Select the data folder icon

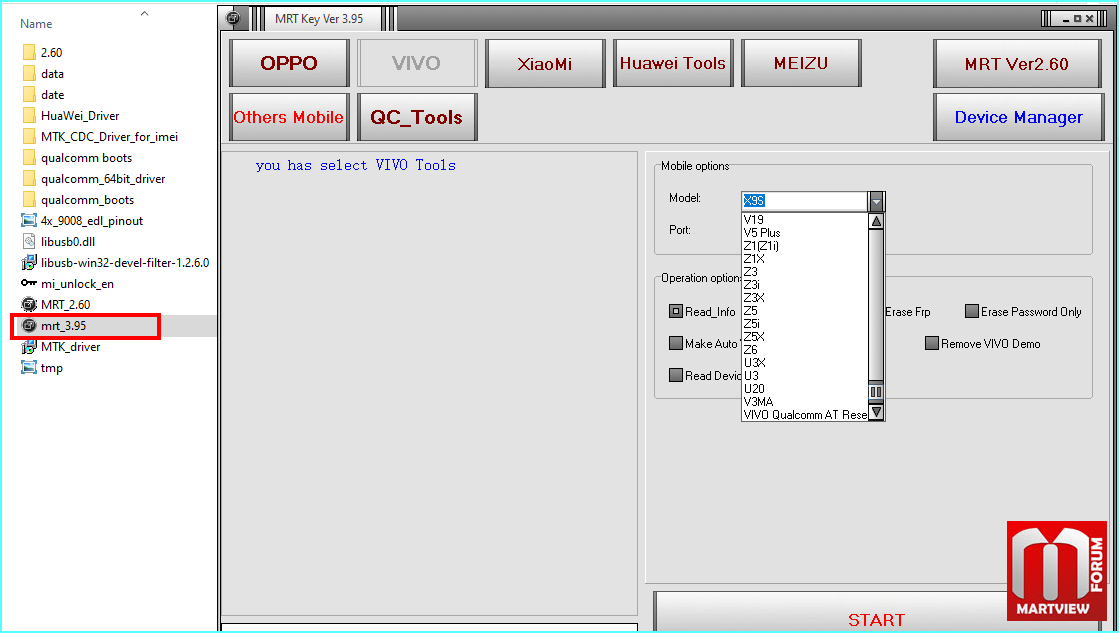(x=29, y=74)
